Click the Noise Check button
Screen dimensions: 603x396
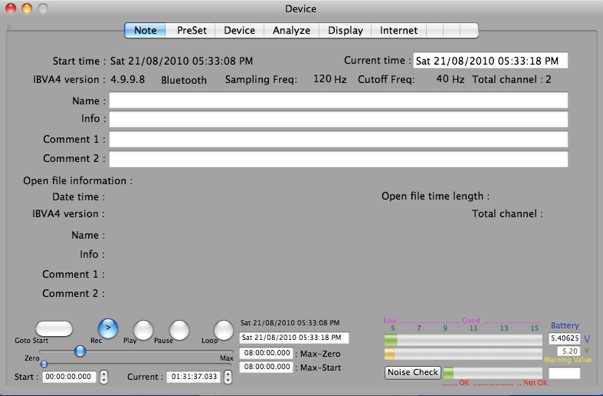click(x=413, y=372)
